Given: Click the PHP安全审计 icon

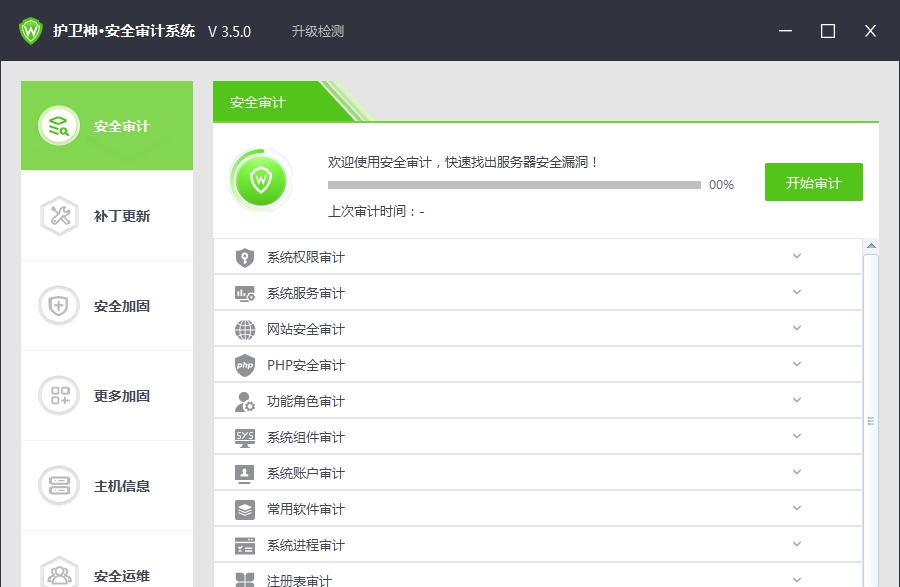Looking at the screenshot, I should pyautogui.click(x=243, y=365).
